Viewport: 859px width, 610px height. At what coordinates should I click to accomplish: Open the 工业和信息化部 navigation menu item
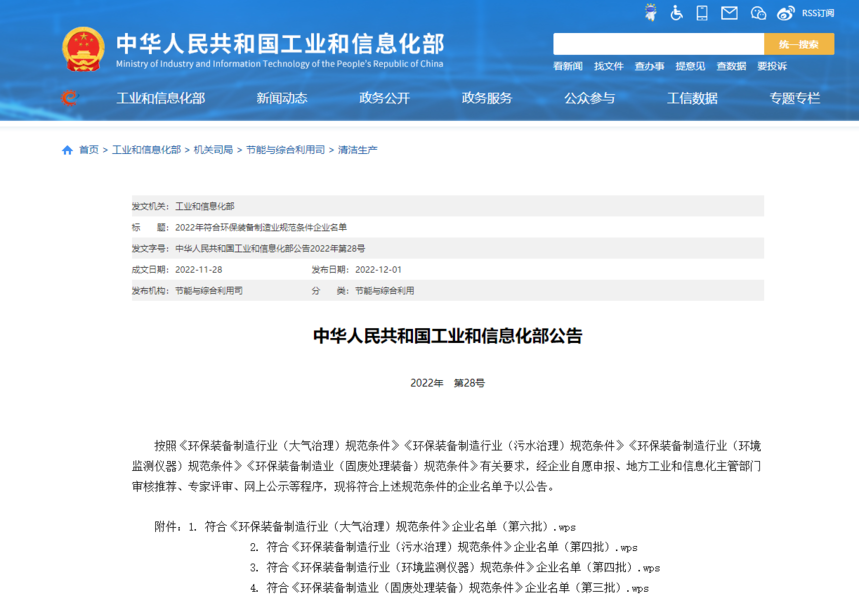tap(161, 98)
